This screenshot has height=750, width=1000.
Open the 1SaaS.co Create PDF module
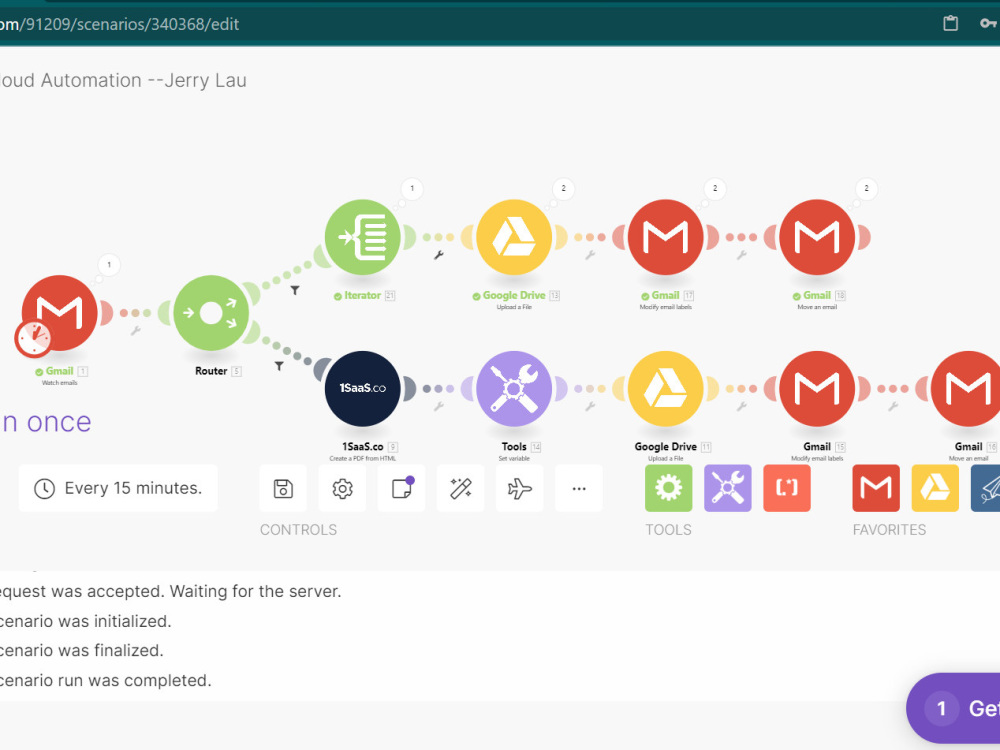tap(362, 388)
